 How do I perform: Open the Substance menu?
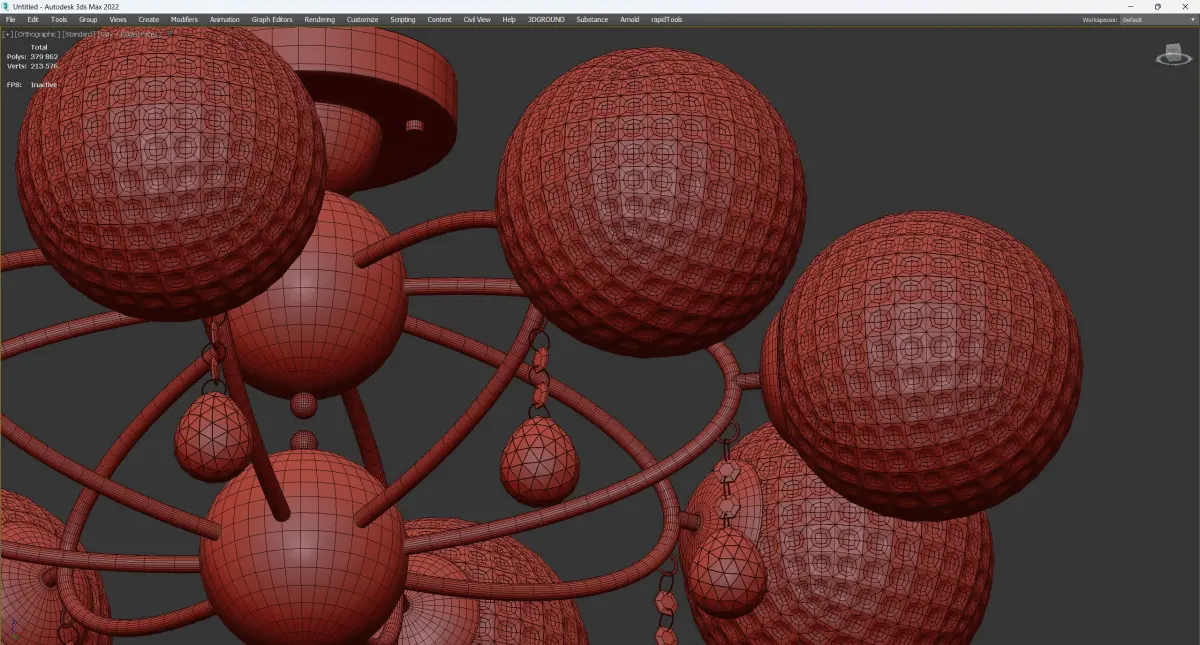tap(592, 19)
